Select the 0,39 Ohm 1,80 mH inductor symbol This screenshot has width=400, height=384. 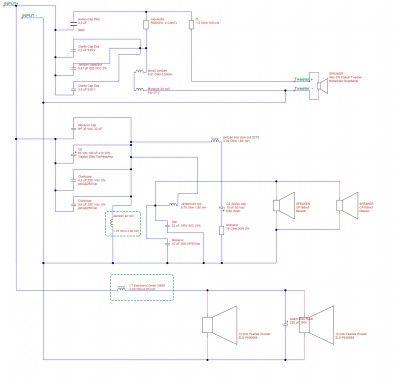click(x=216, y=141)
